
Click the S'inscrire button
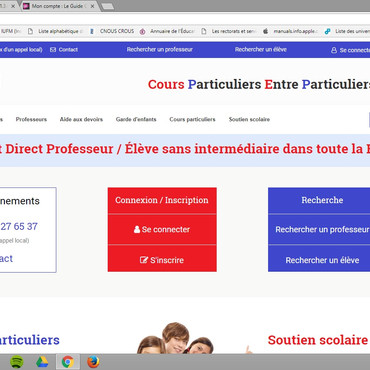pyautogui.click(x=162, y=259)
